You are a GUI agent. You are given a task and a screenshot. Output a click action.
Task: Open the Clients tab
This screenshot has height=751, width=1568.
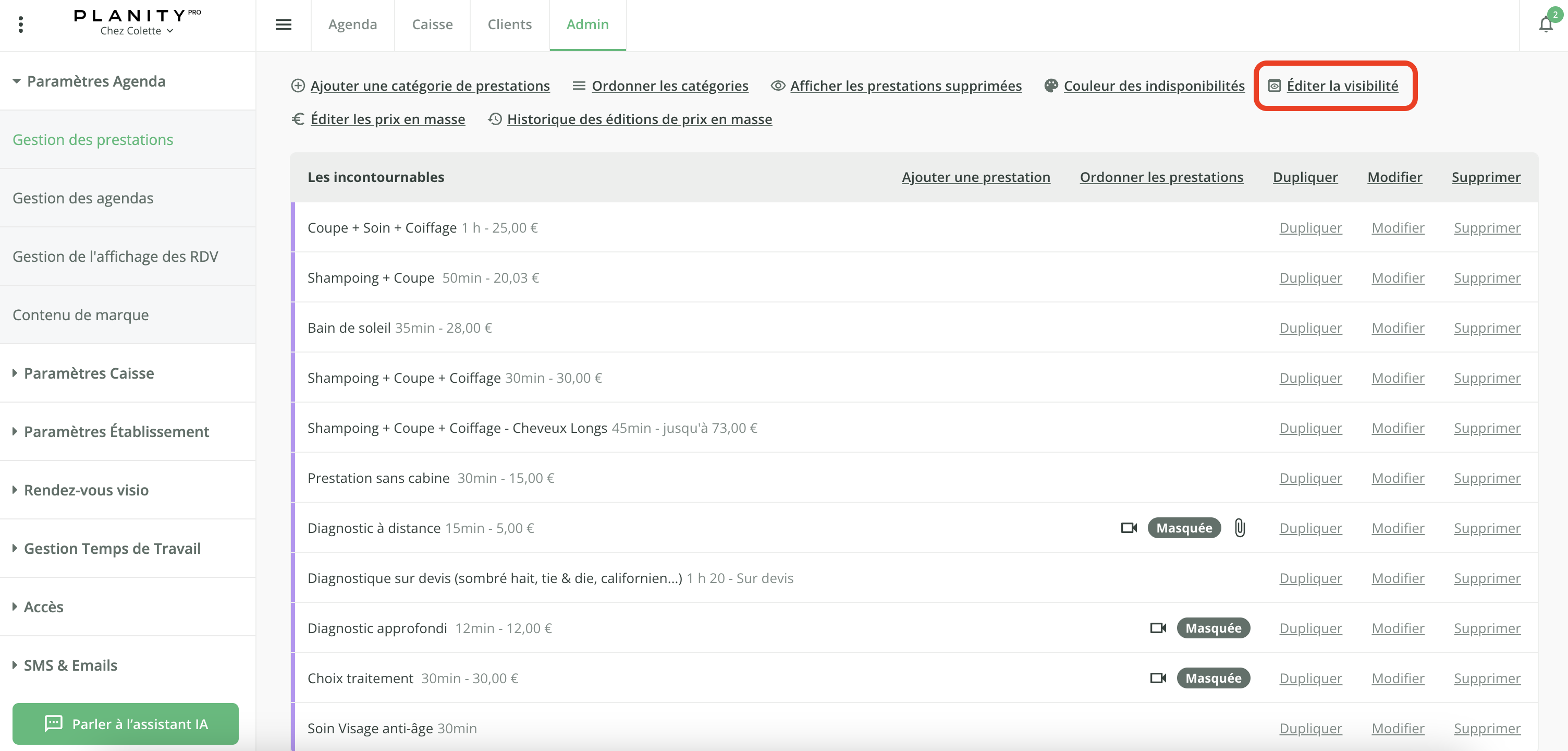point(509,25)
